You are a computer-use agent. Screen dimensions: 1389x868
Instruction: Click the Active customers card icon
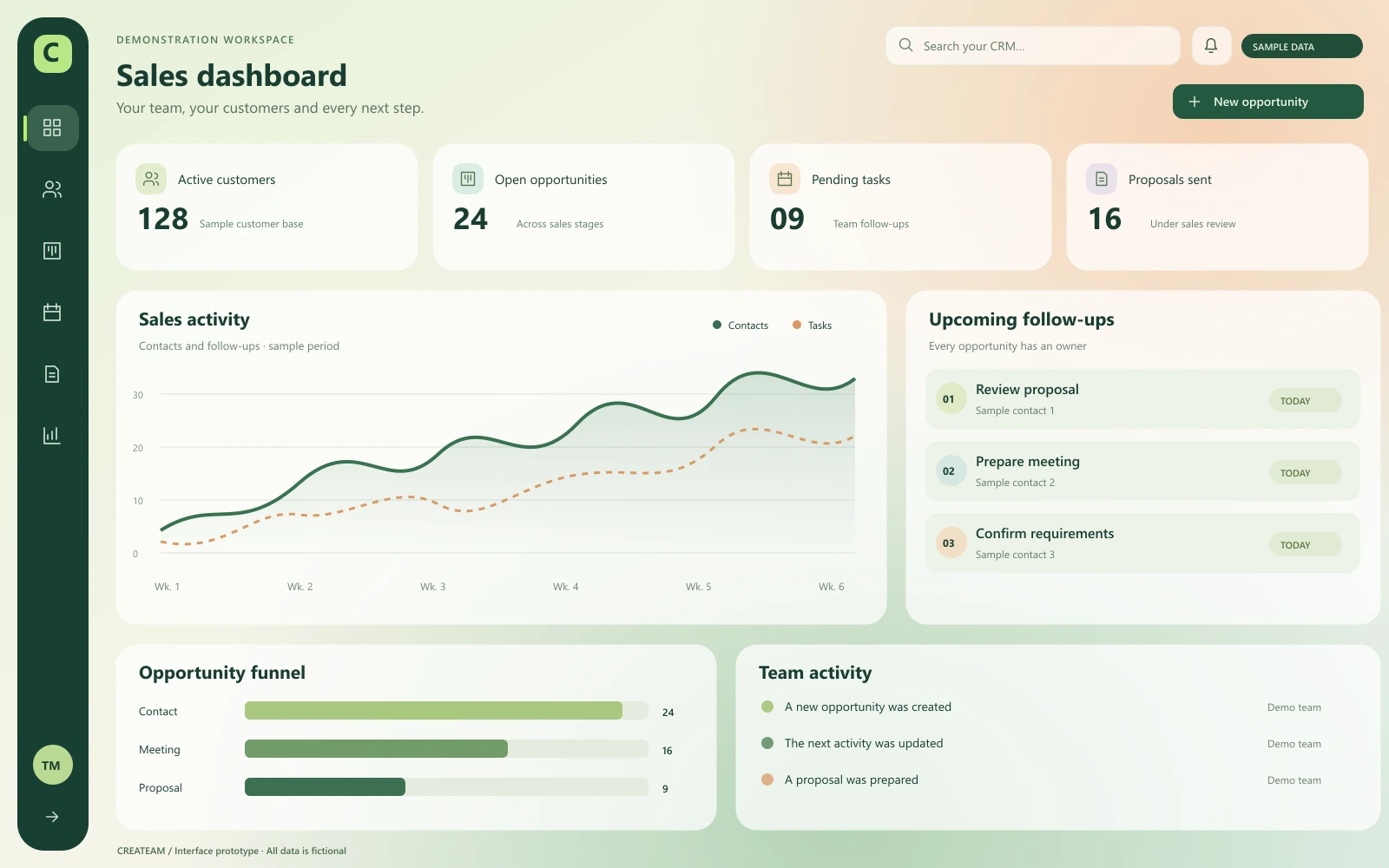pyautogui.click(x=151, y=179)
